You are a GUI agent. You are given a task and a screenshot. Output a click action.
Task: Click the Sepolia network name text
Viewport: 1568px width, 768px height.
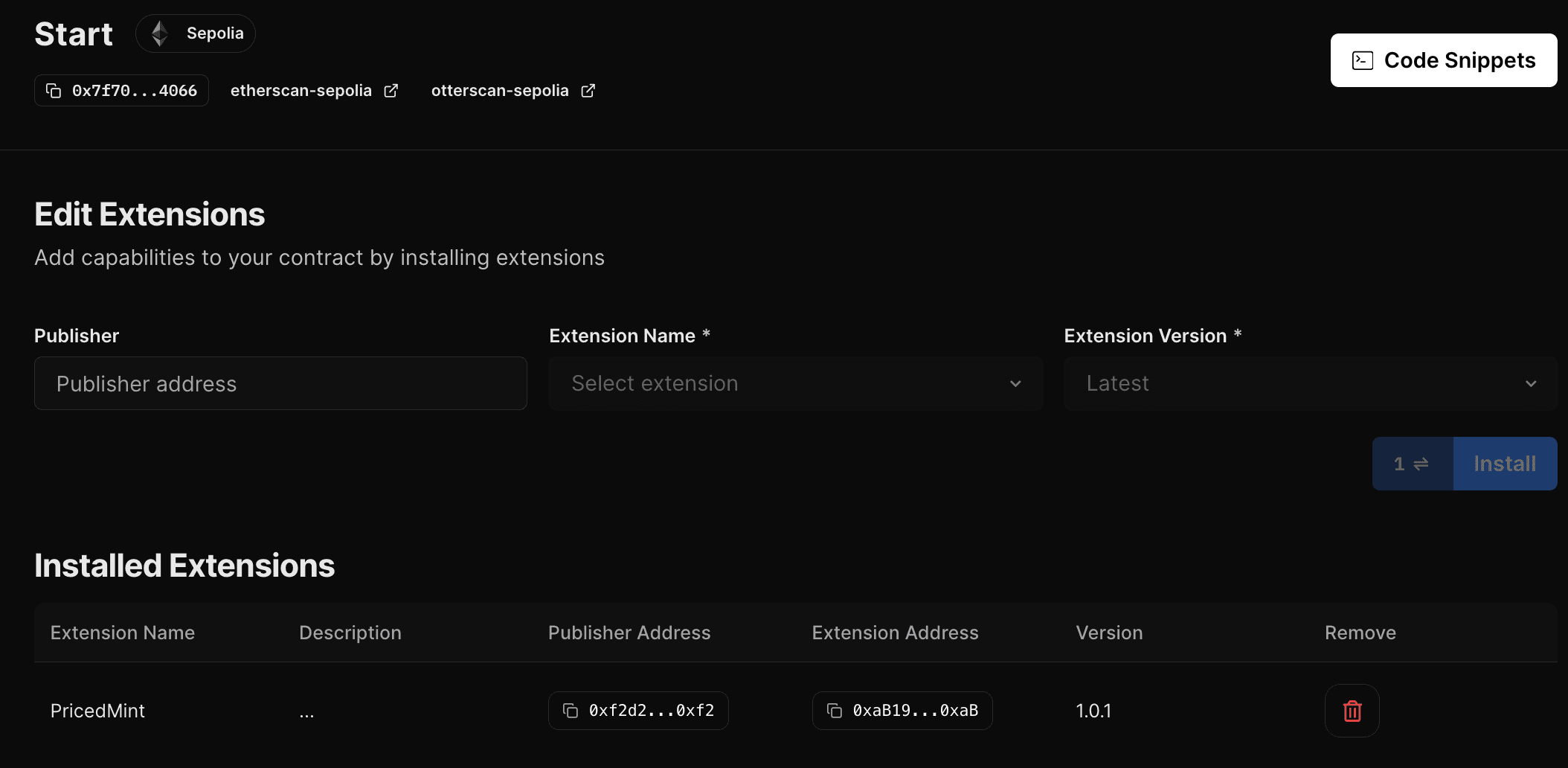(x=215, y=33)
